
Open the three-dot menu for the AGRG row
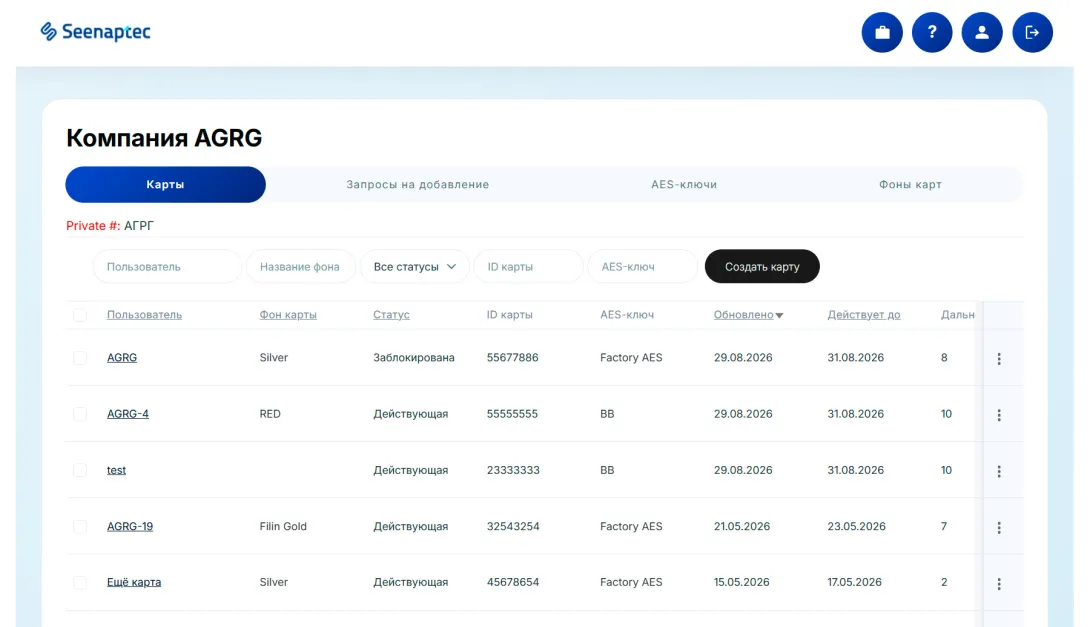[999, 359]
